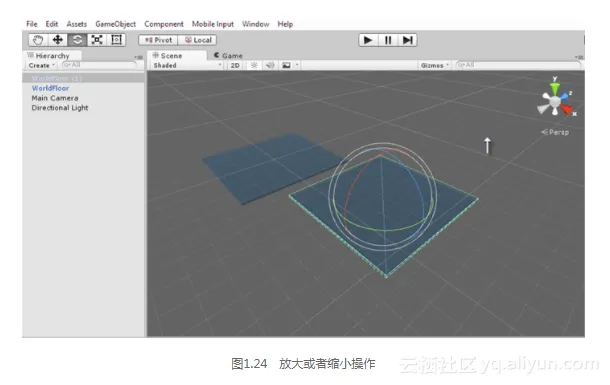Open the Component menu
This screenshot has height=385, width=610.
tap(164, 24)
